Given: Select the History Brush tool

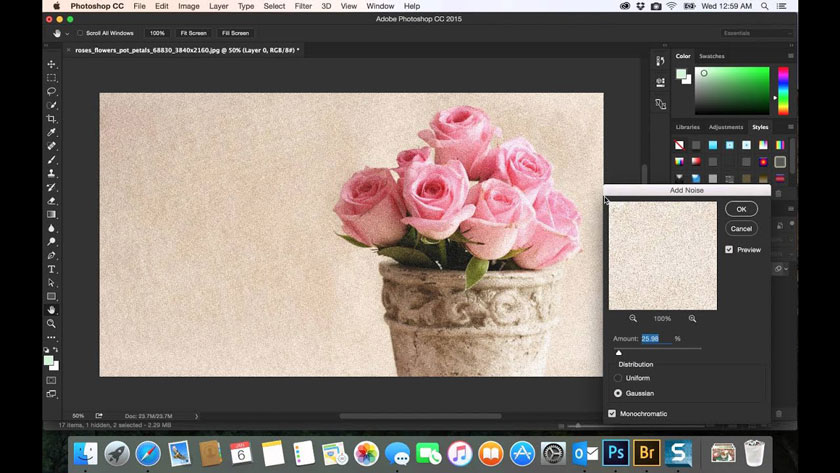Looking at the screenshot, I should click(51, 187).
